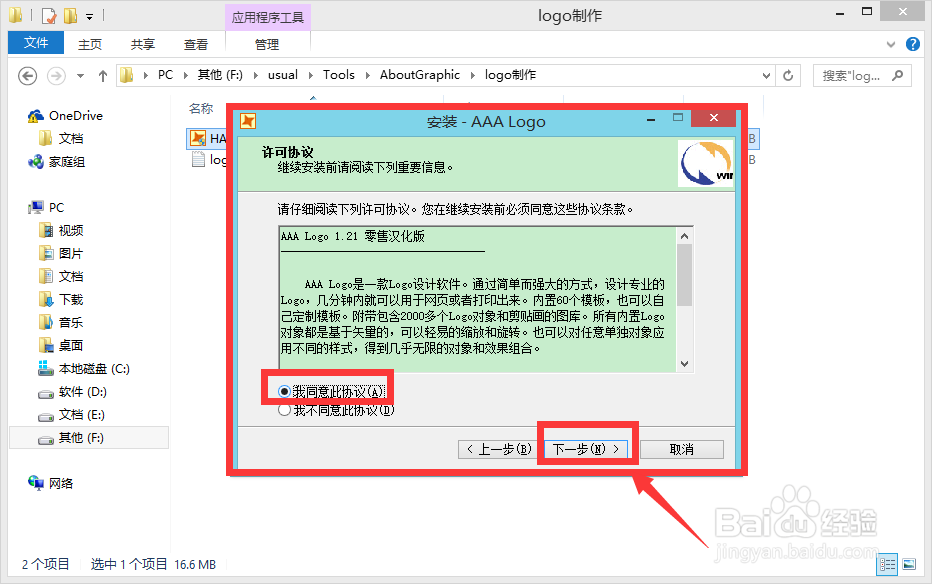Select PC in the navigation pane
The height and width of the screenshot is (584, 932).
click(x=46, y=207)
